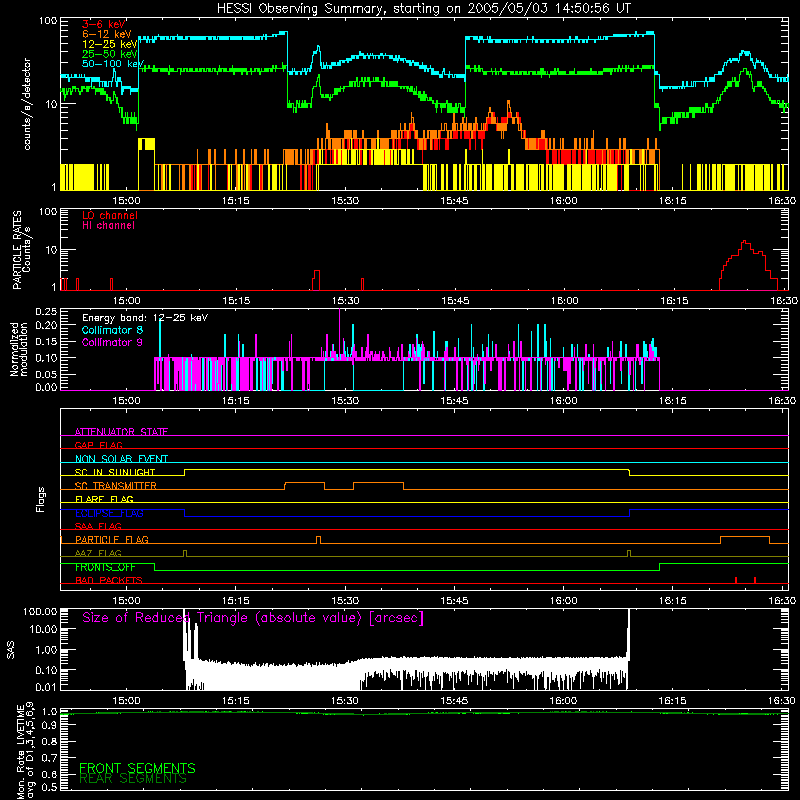800x800 pixels.
Task: Click the 'HI channel' legend label
Action: pos(108,226)
